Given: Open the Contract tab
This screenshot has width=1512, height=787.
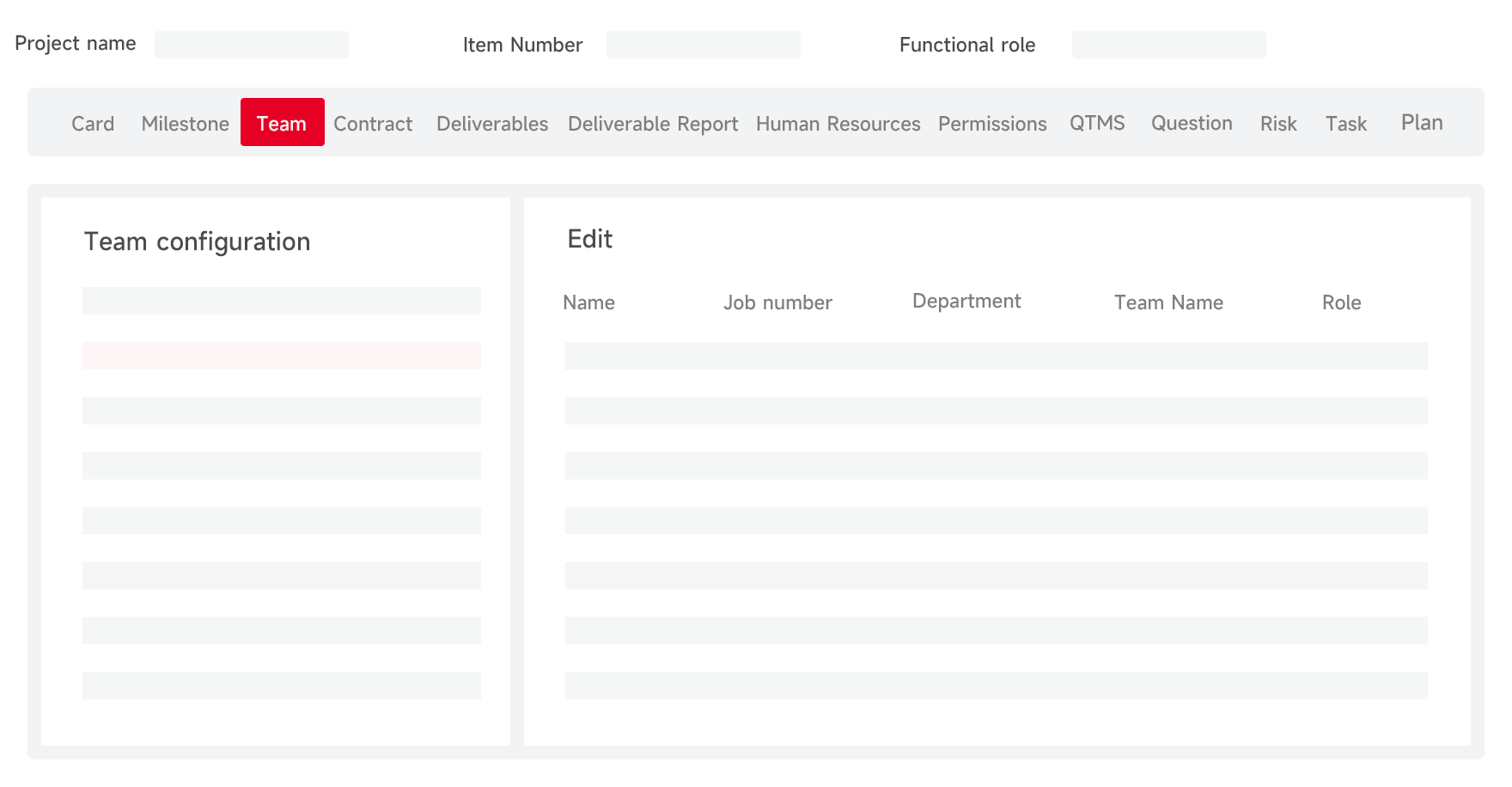Looking at the screenshot, I should coord(373,124).
